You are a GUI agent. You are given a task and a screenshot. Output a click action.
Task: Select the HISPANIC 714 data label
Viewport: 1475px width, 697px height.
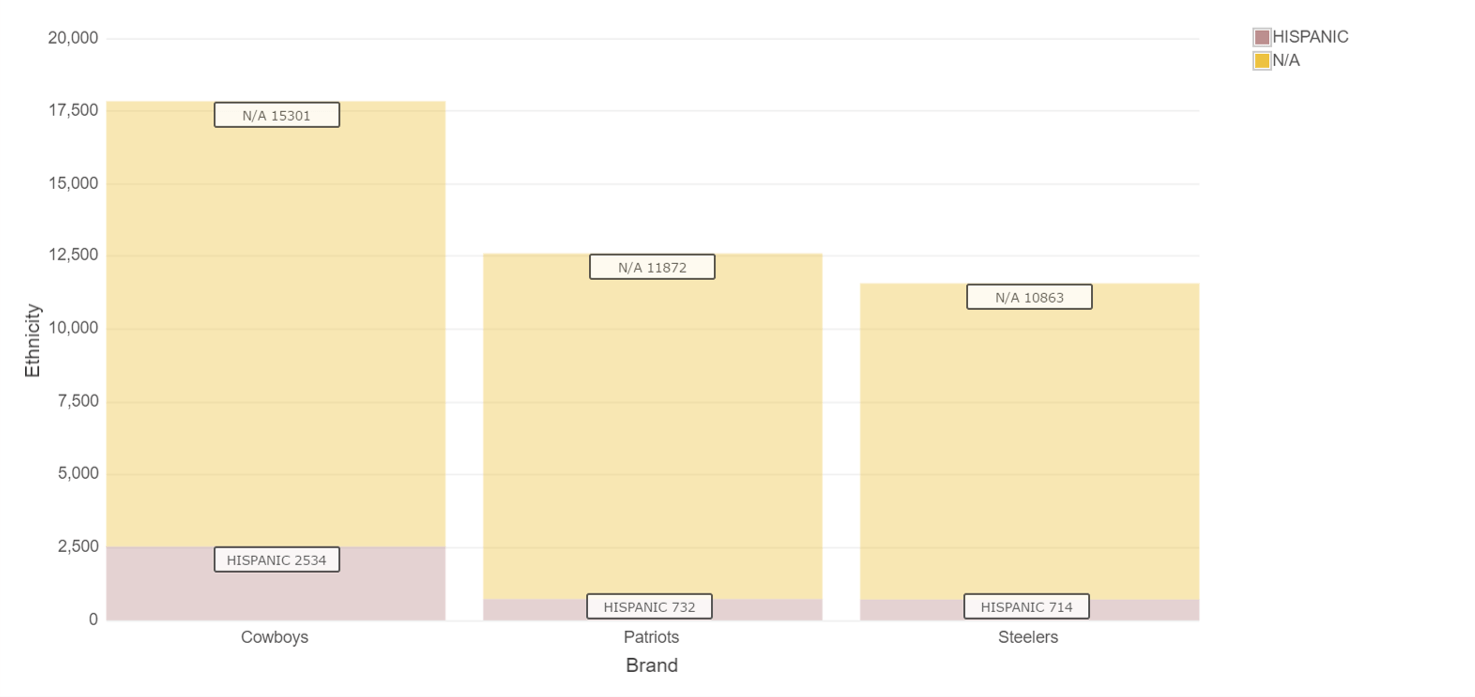click(1026, 607)
